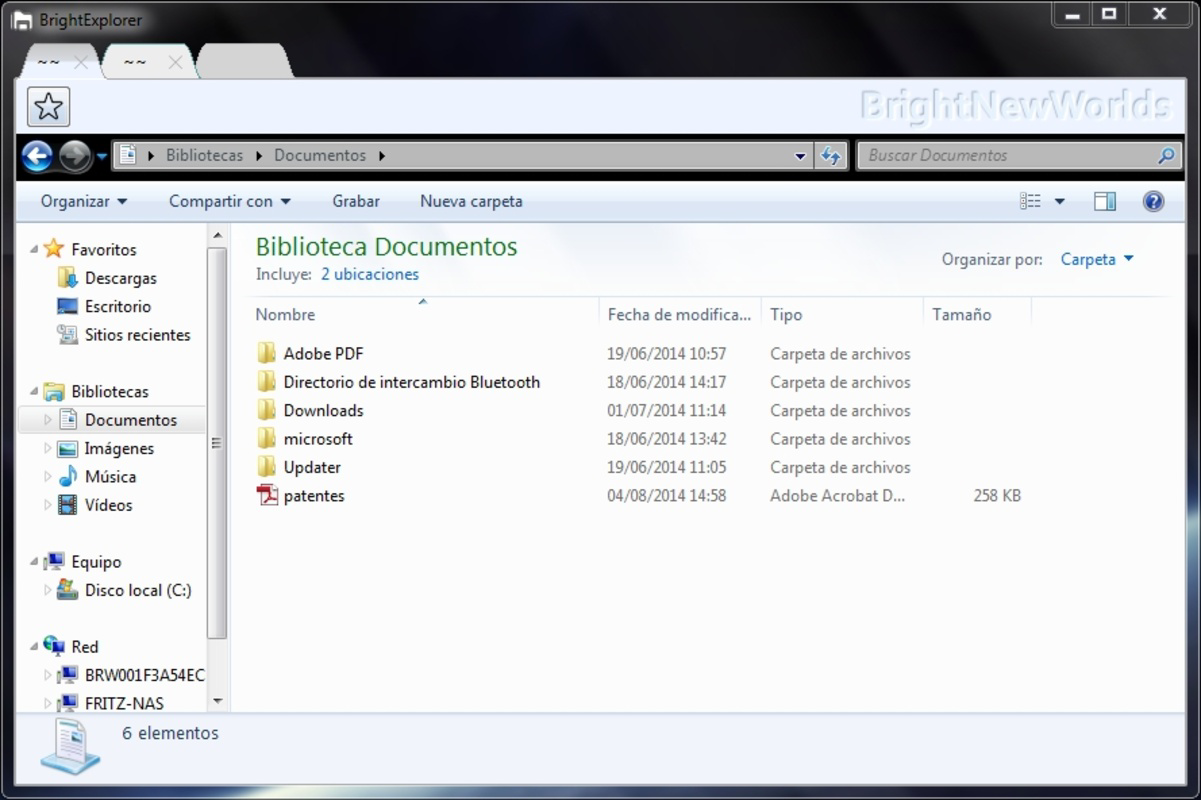Click the Grabar button
Viewport: 1201px width, 800px height.
356,201
